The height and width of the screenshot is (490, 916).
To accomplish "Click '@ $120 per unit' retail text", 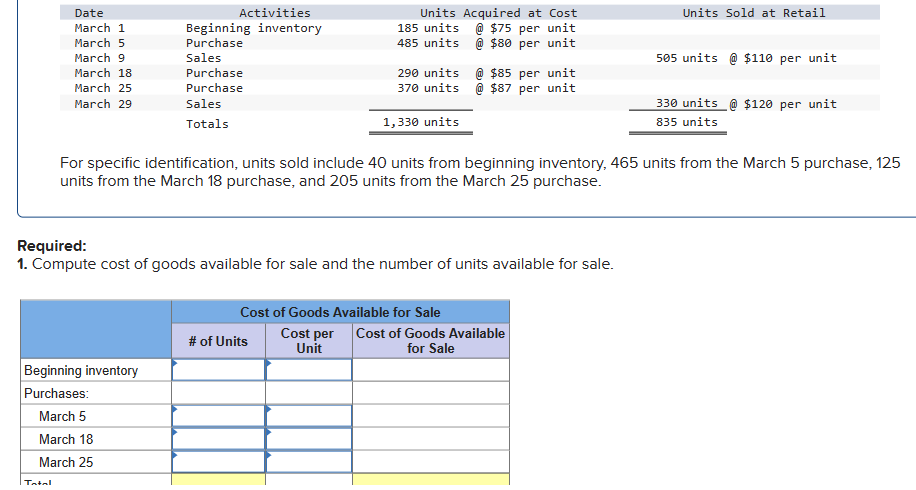I will [783, 104].
